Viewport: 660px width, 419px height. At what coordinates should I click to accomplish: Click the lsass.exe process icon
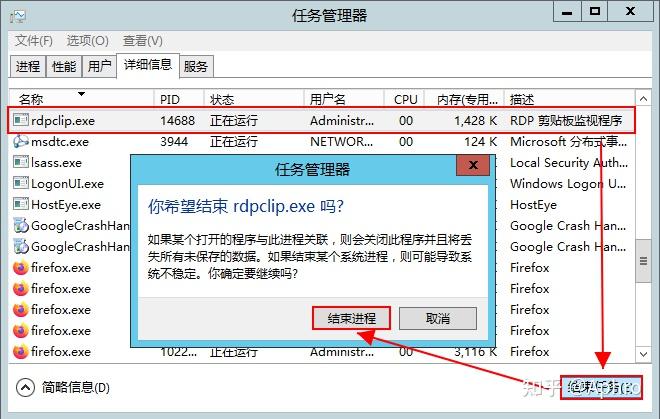tap(21, 162)
